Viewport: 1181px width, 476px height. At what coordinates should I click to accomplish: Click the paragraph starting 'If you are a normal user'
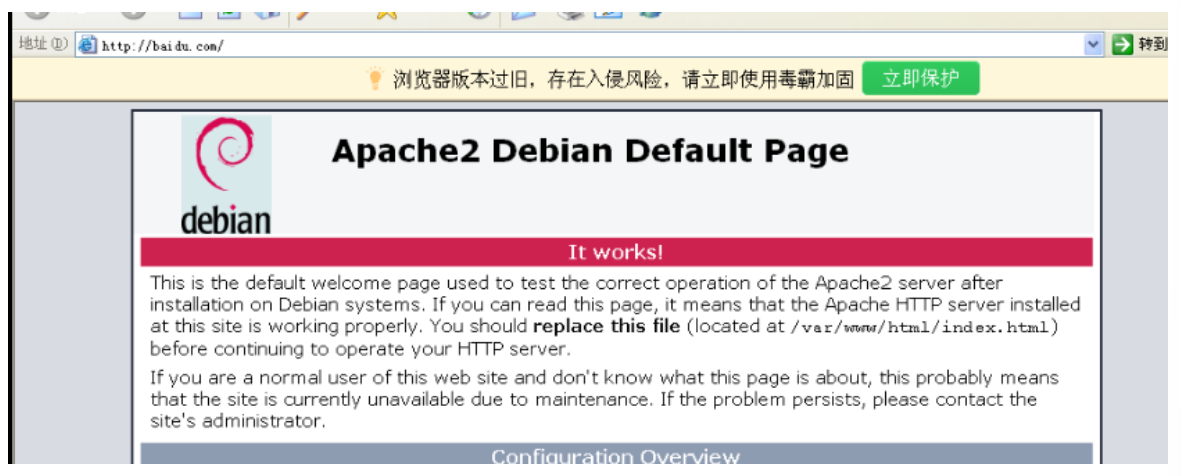pos(604,399)
